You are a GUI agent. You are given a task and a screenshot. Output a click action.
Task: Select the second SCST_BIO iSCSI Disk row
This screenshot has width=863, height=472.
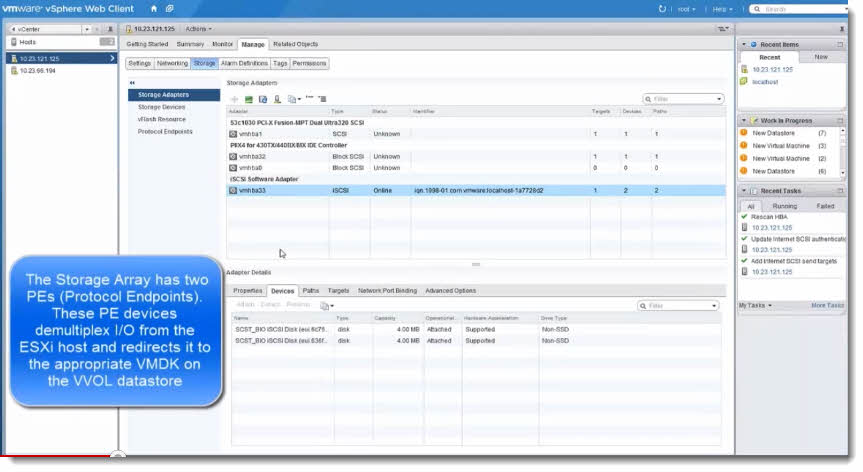(476, 341)
